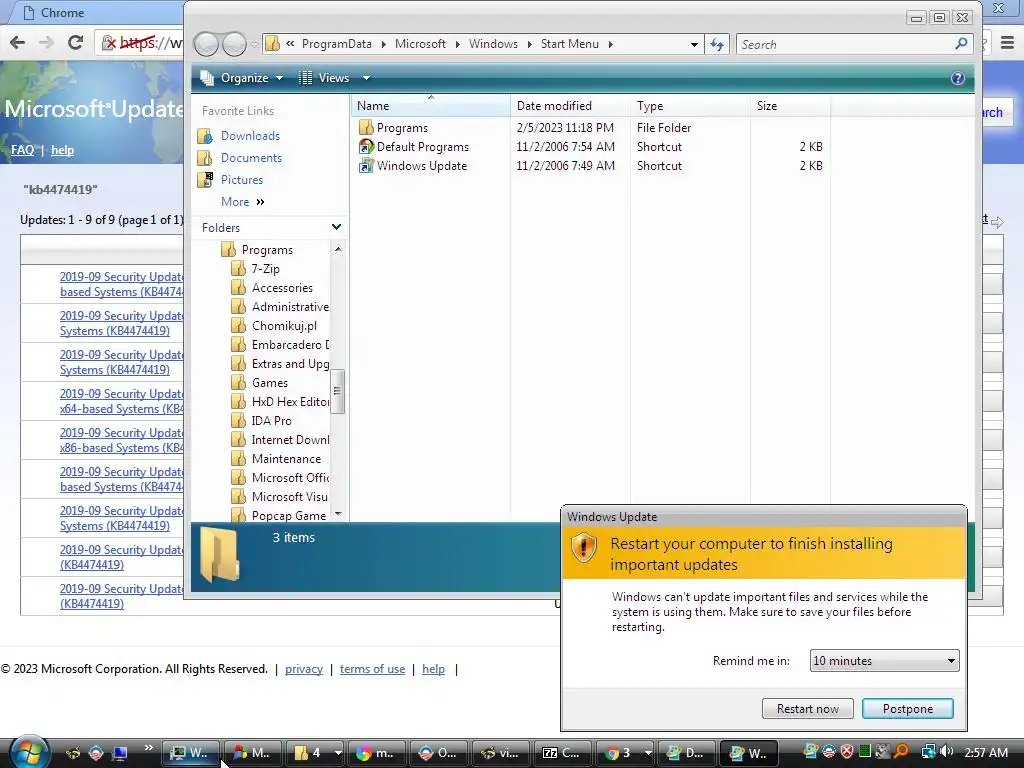The height and width of the screenshot is (768, 1024).
Task: Click the help link beside FAQ
Action: [63, 150]
